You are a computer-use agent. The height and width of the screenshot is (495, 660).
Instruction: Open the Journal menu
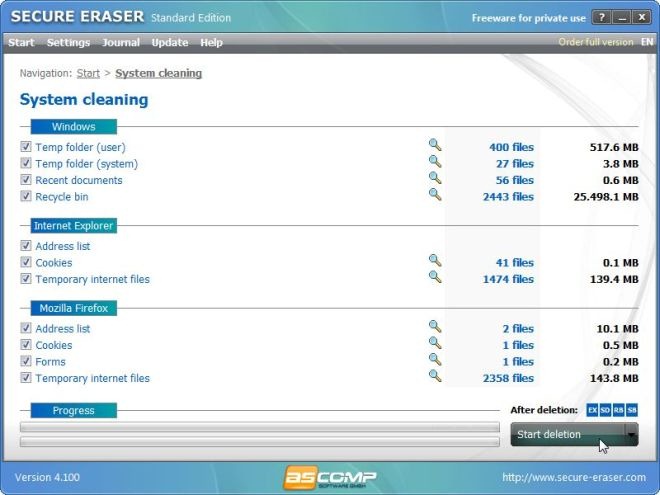(x=121, y=43)
